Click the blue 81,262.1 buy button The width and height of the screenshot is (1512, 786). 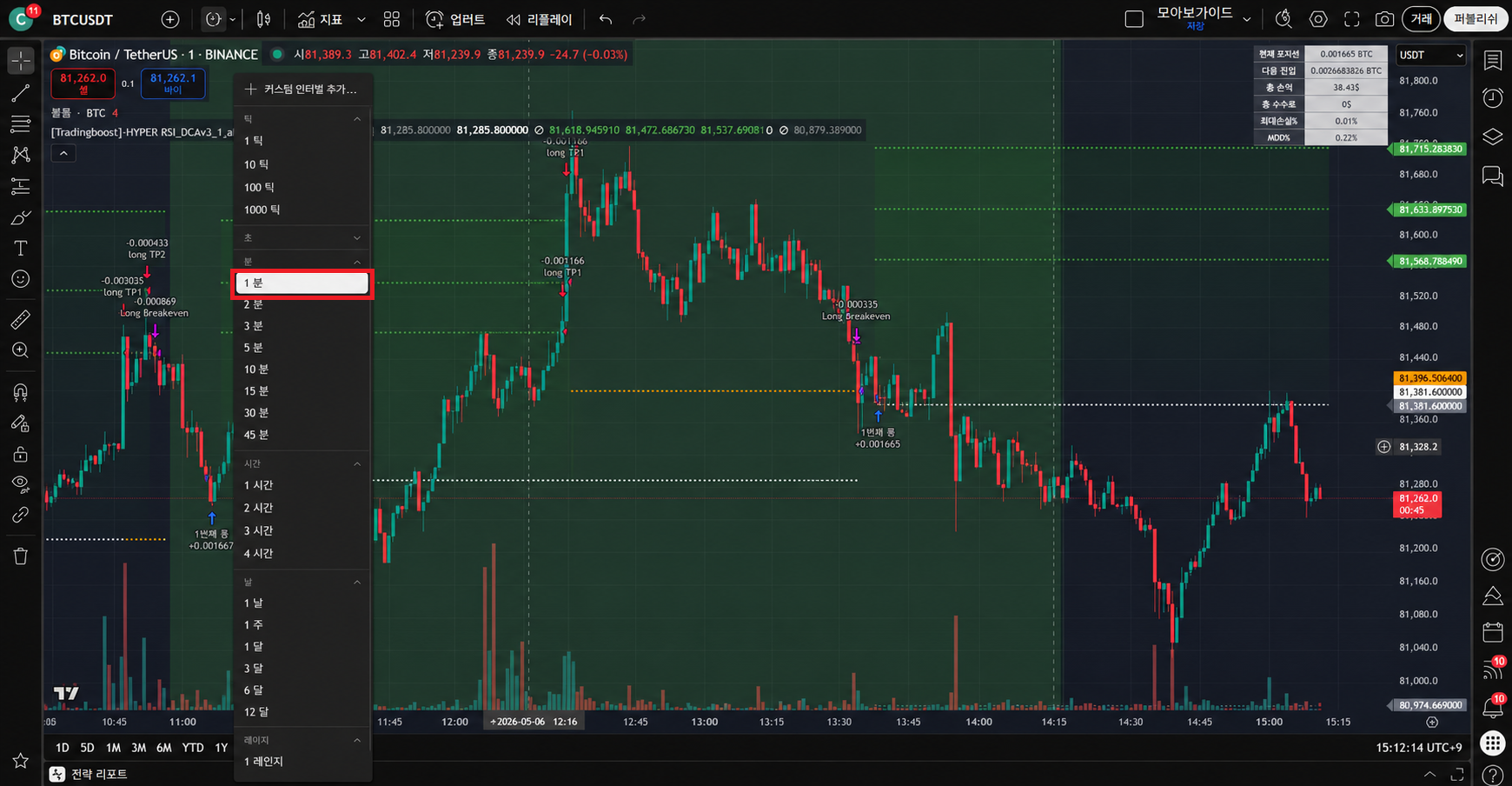click(x=173, y=83)
